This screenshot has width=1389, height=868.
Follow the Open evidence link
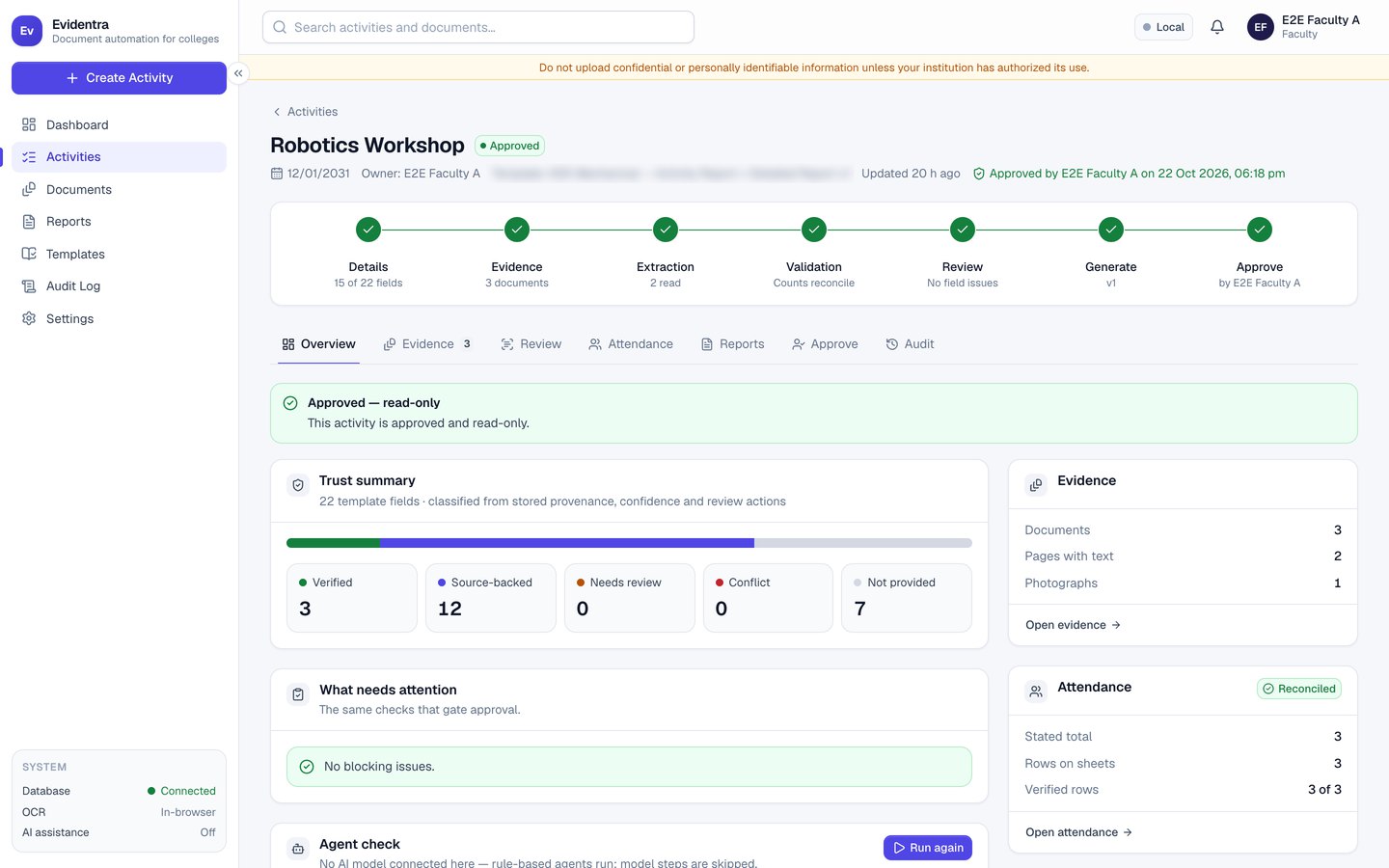tap(1074, 625)
